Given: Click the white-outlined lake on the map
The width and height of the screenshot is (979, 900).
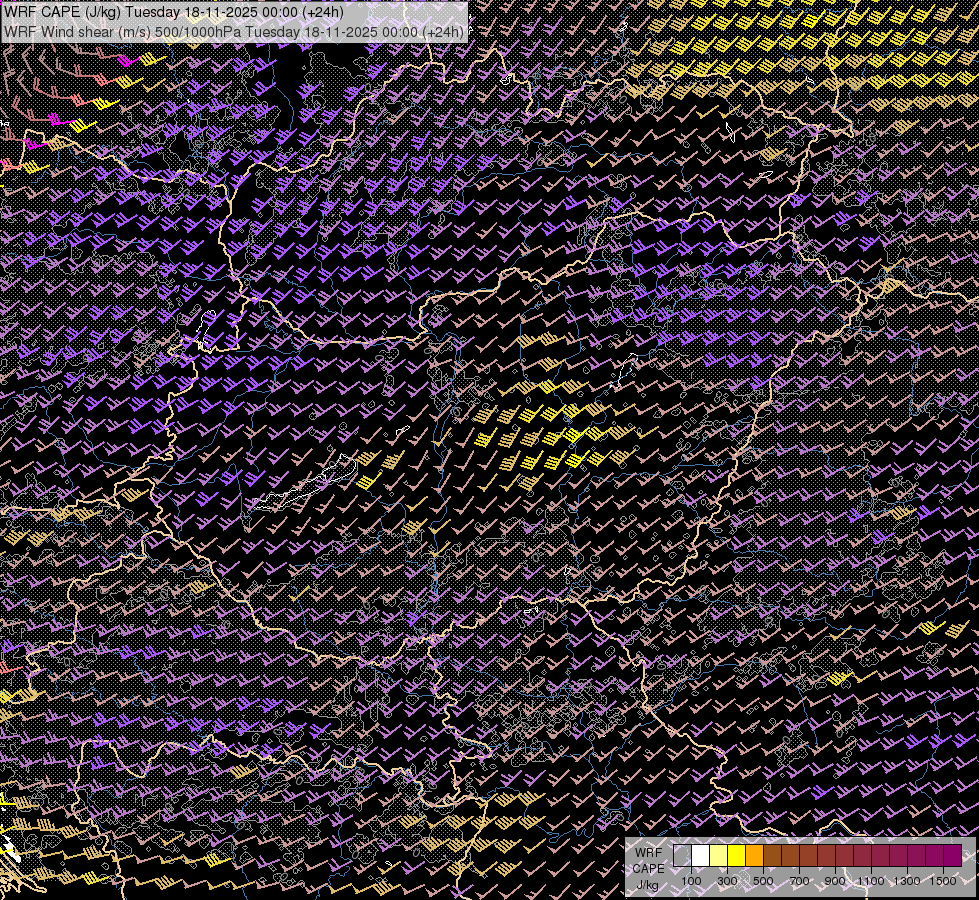Looking at the screenshot, I should click(x=300, y=488).
